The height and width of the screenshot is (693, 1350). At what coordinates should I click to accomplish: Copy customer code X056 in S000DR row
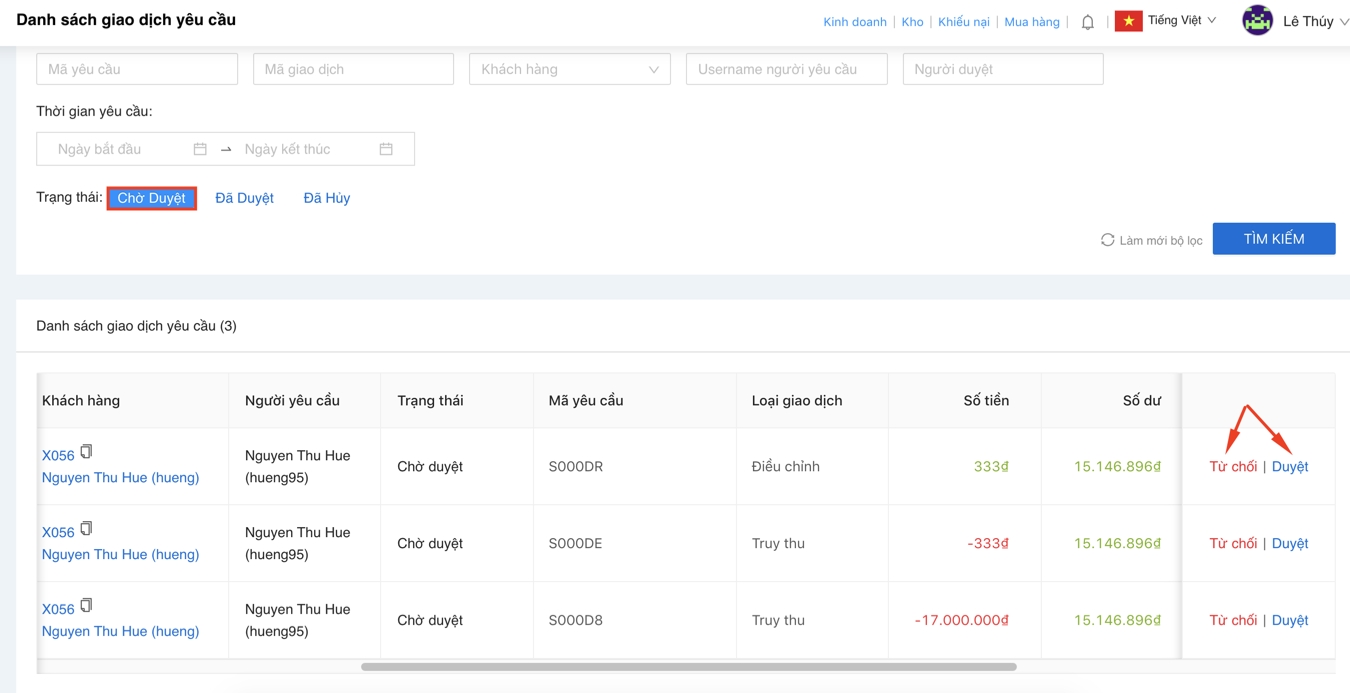(x=87, y=452)
